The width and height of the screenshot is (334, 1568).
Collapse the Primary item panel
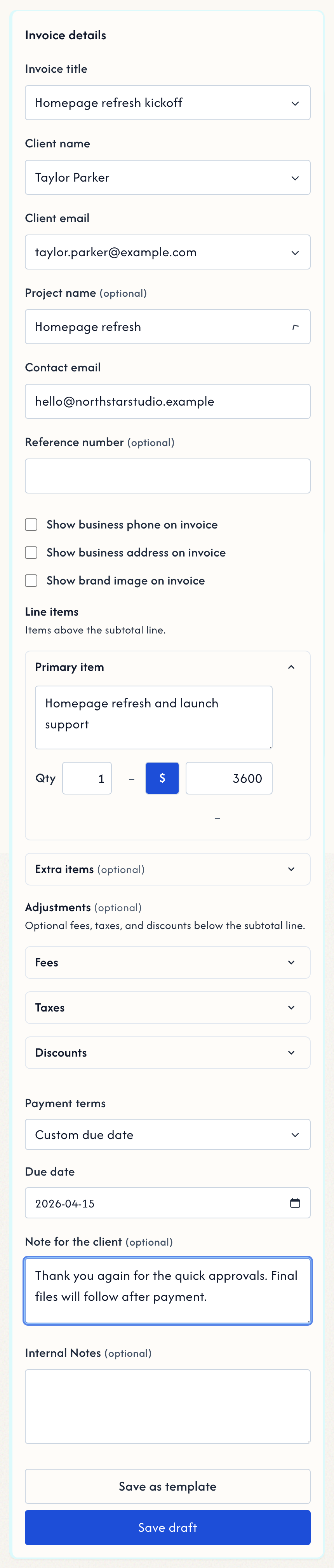point(291,667)
